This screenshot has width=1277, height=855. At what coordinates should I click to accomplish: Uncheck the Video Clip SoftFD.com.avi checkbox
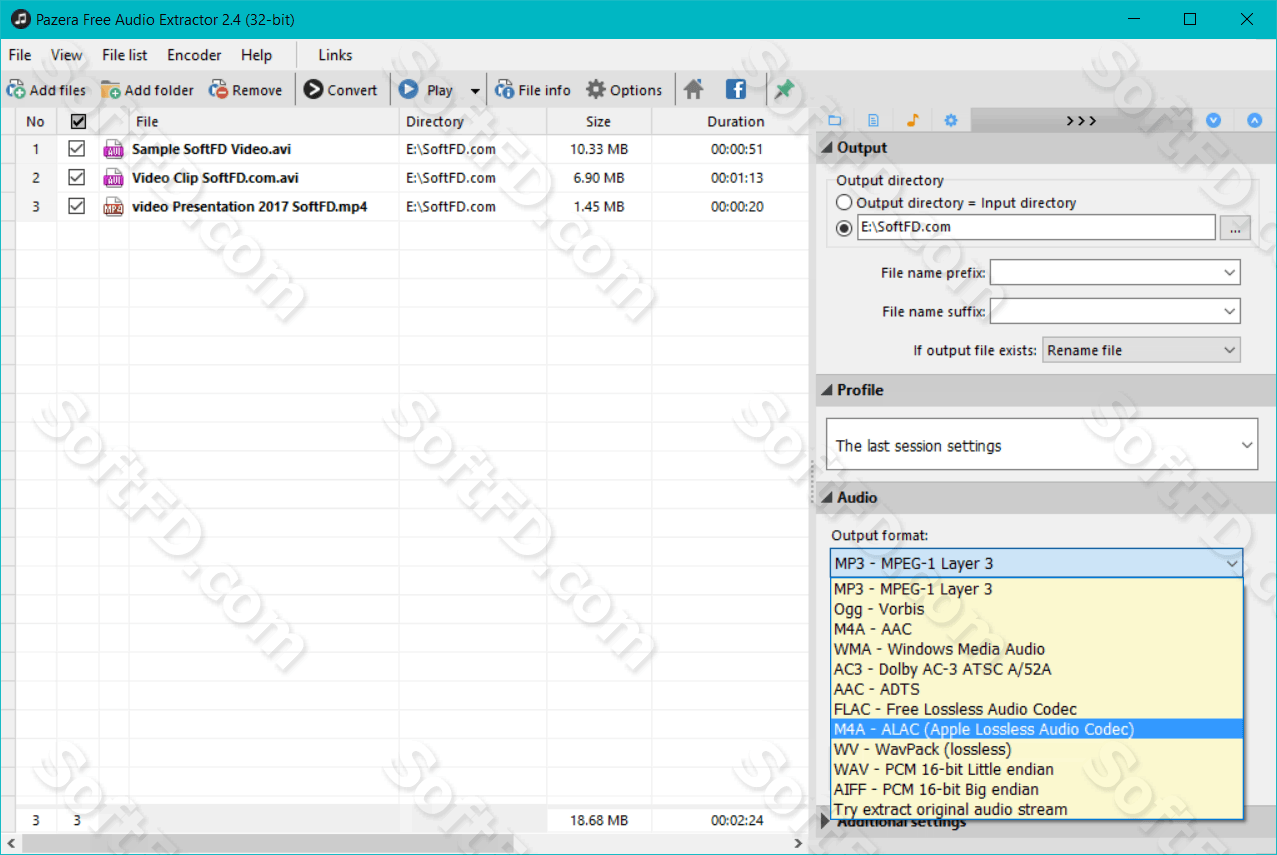[77, 177]
